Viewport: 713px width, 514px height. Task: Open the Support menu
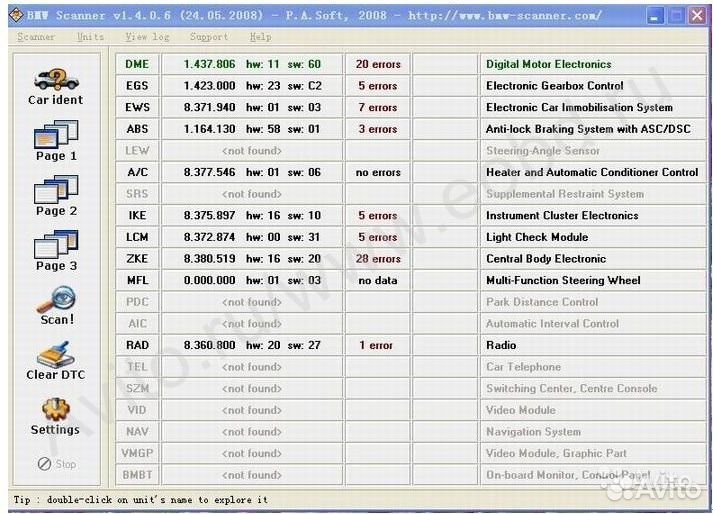pyautogui.click(x=208, y=37)
